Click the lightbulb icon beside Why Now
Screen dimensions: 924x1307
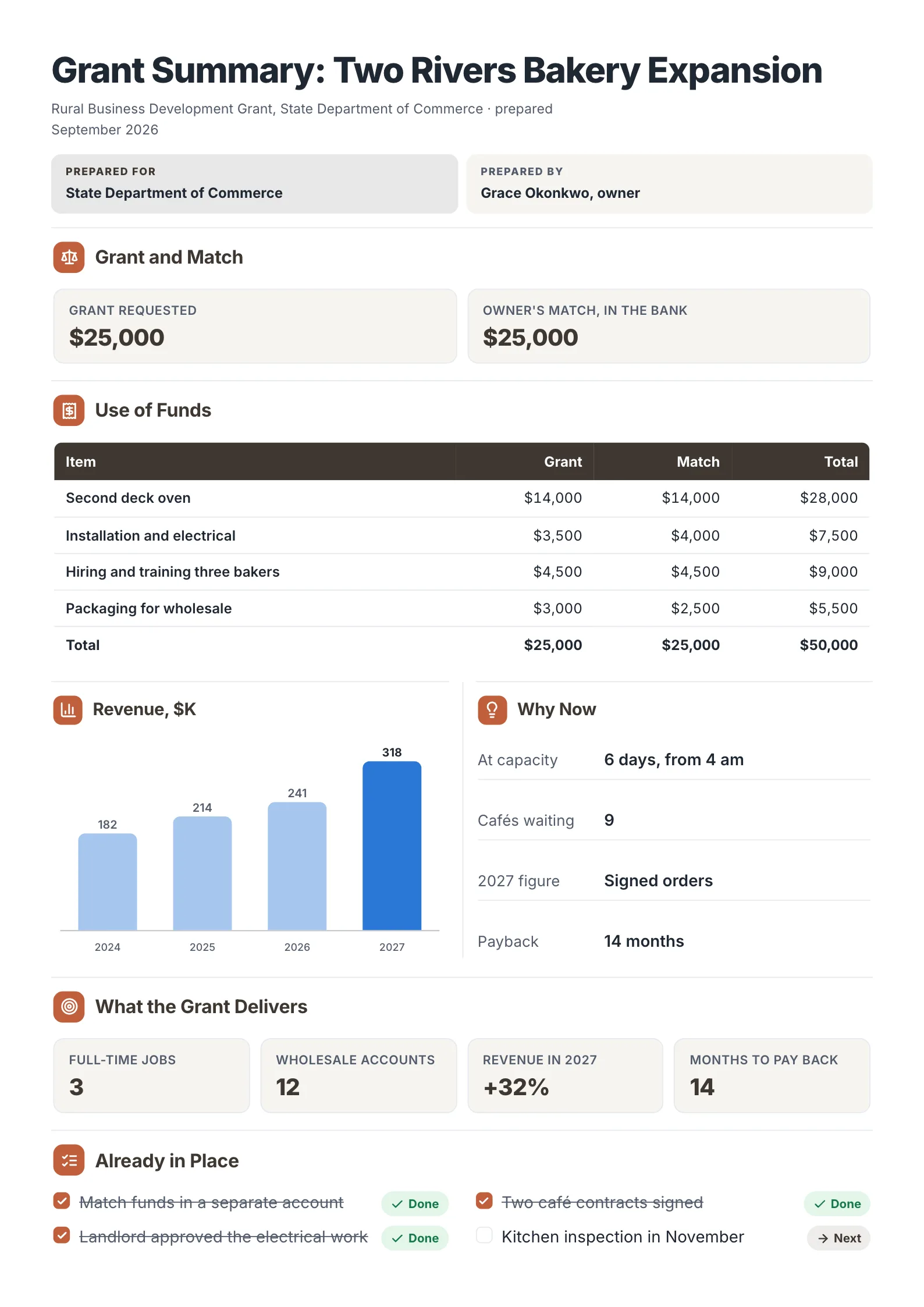pyautogui.click(x=492, y=709)
